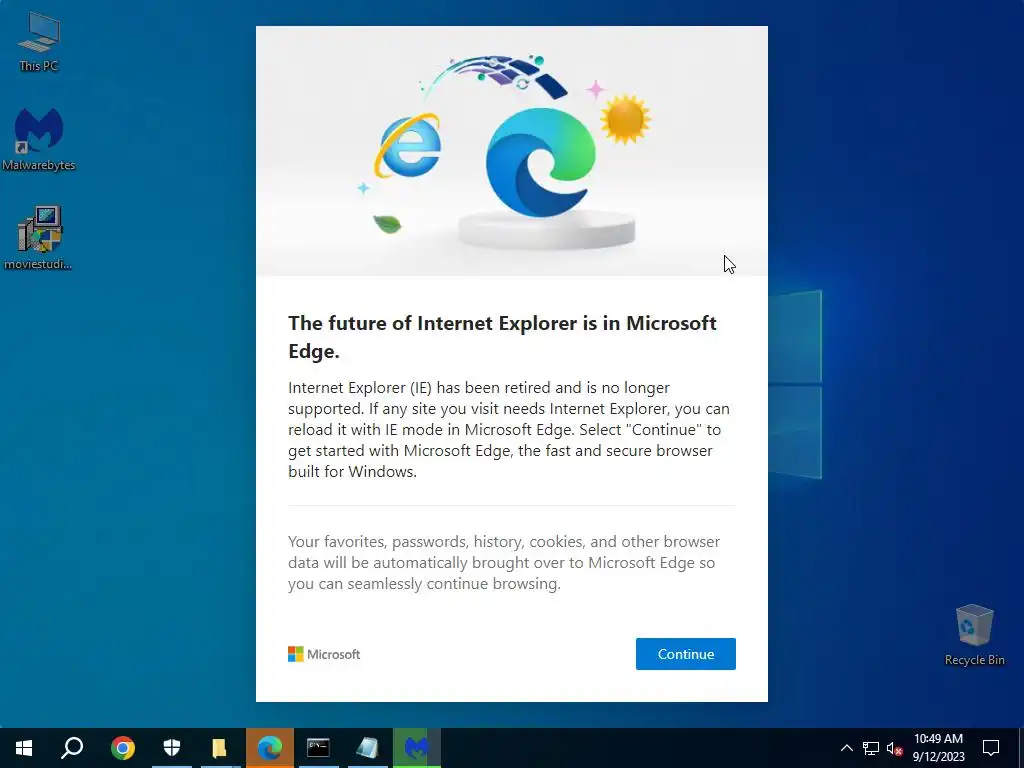
Task: Open network status tray icon
Action: point(871,748)
